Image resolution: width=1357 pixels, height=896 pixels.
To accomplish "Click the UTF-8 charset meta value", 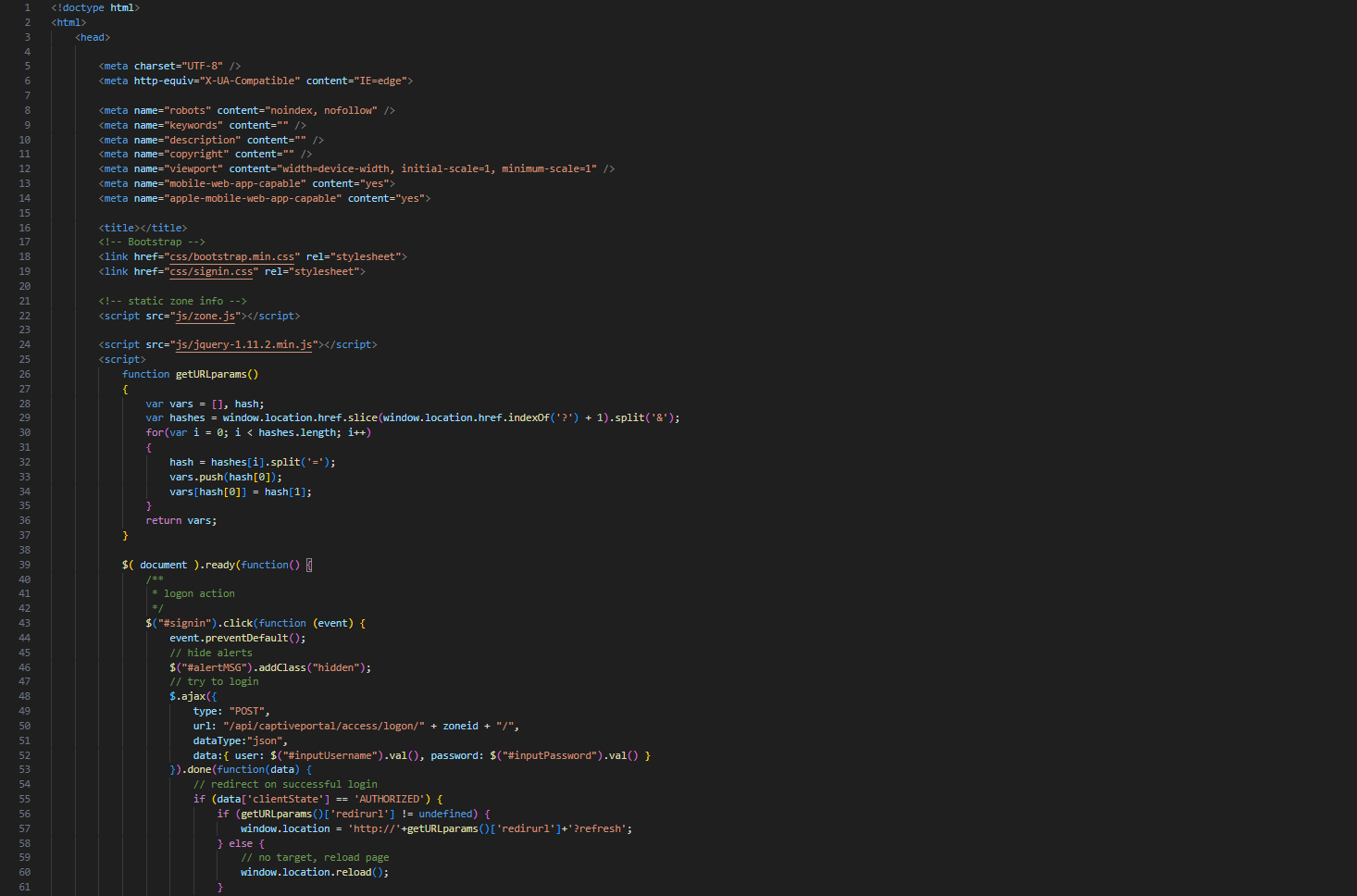I will point(196,66).
